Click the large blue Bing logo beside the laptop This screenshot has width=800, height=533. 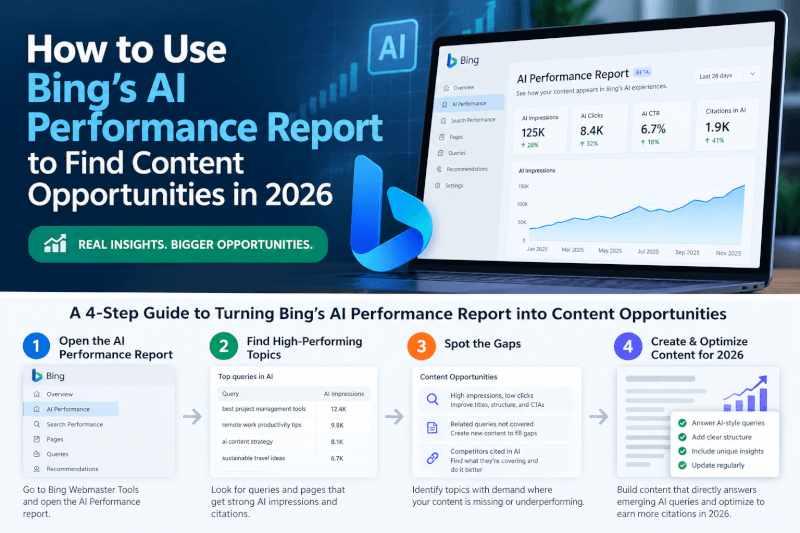pos(390,214)
